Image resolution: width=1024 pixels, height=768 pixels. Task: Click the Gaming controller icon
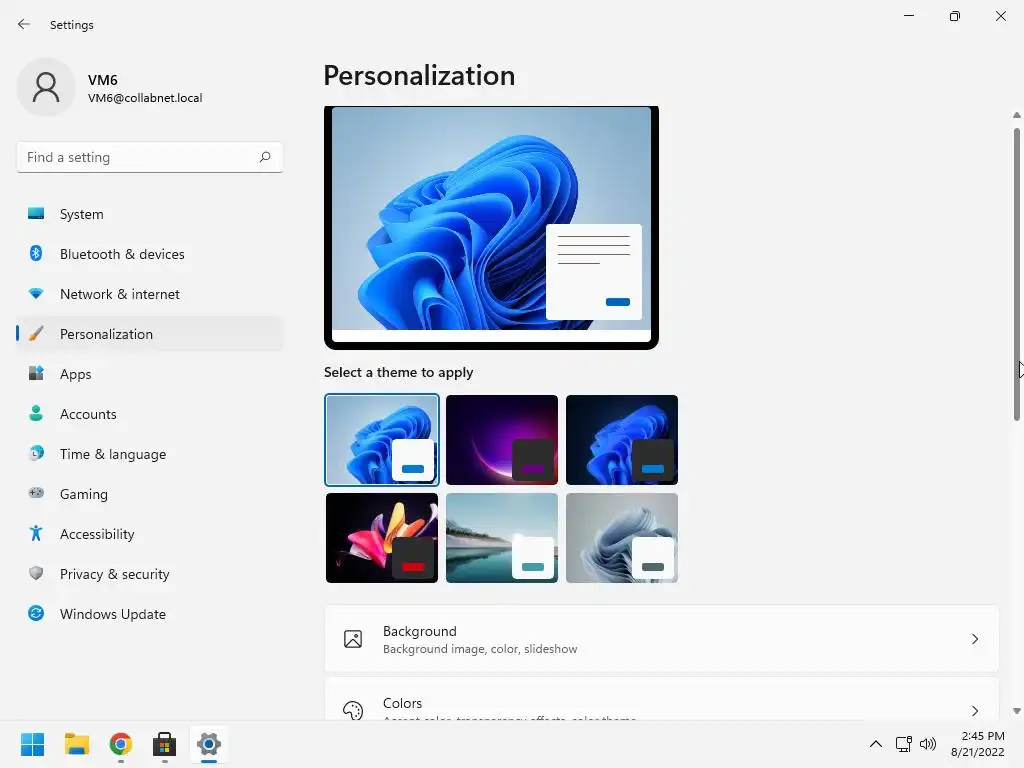point(36,493)
